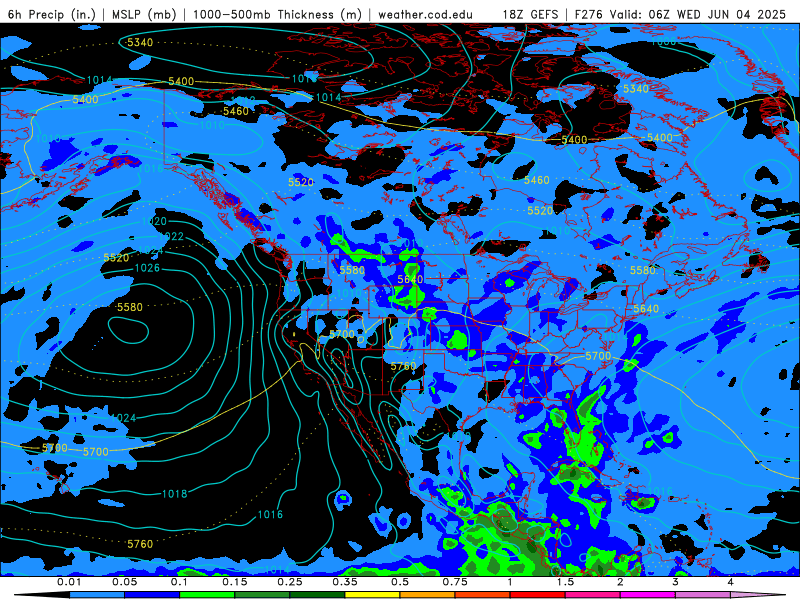
Task: Click the '6h Precip (in.)' title text
Action: coord(52,14)
